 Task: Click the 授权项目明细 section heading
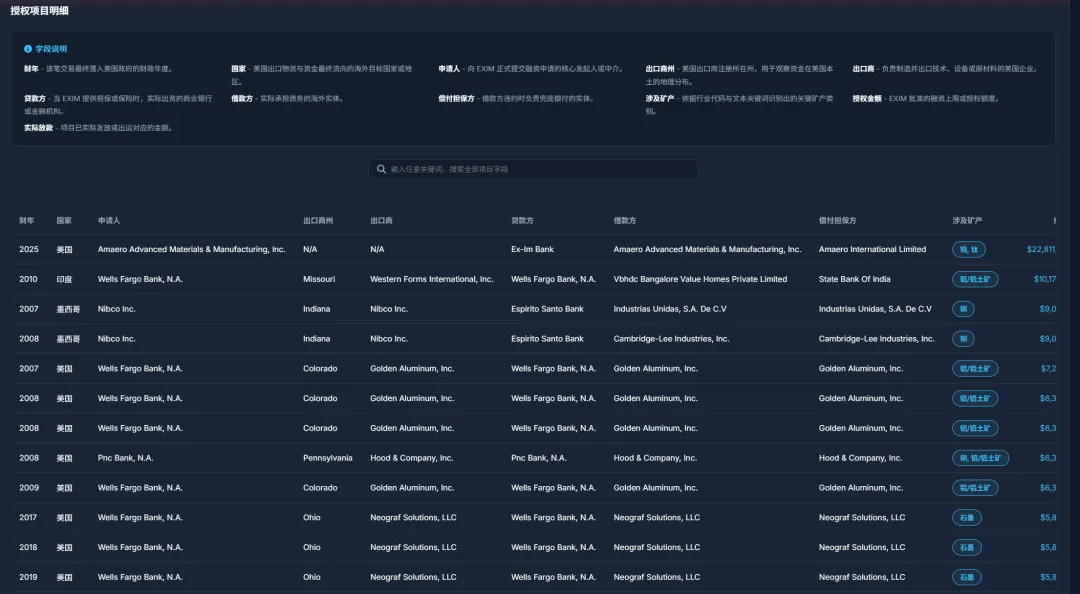pyautogui.click(x=39, y=10)
